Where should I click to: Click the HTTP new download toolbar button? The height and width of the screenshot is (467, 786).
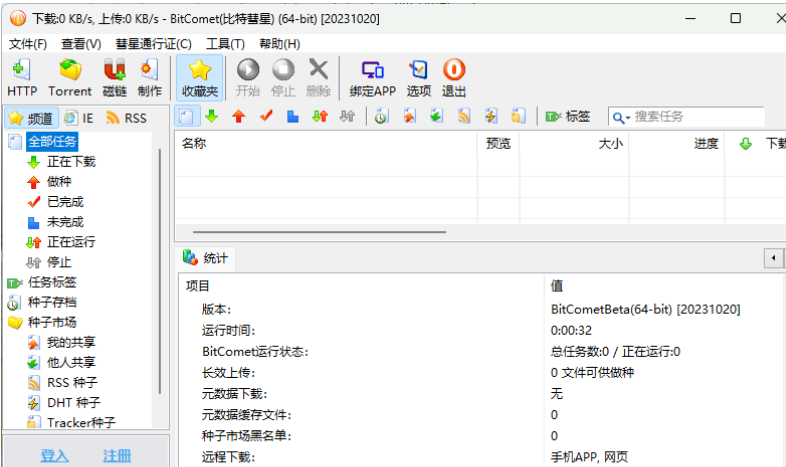point(22,77)
